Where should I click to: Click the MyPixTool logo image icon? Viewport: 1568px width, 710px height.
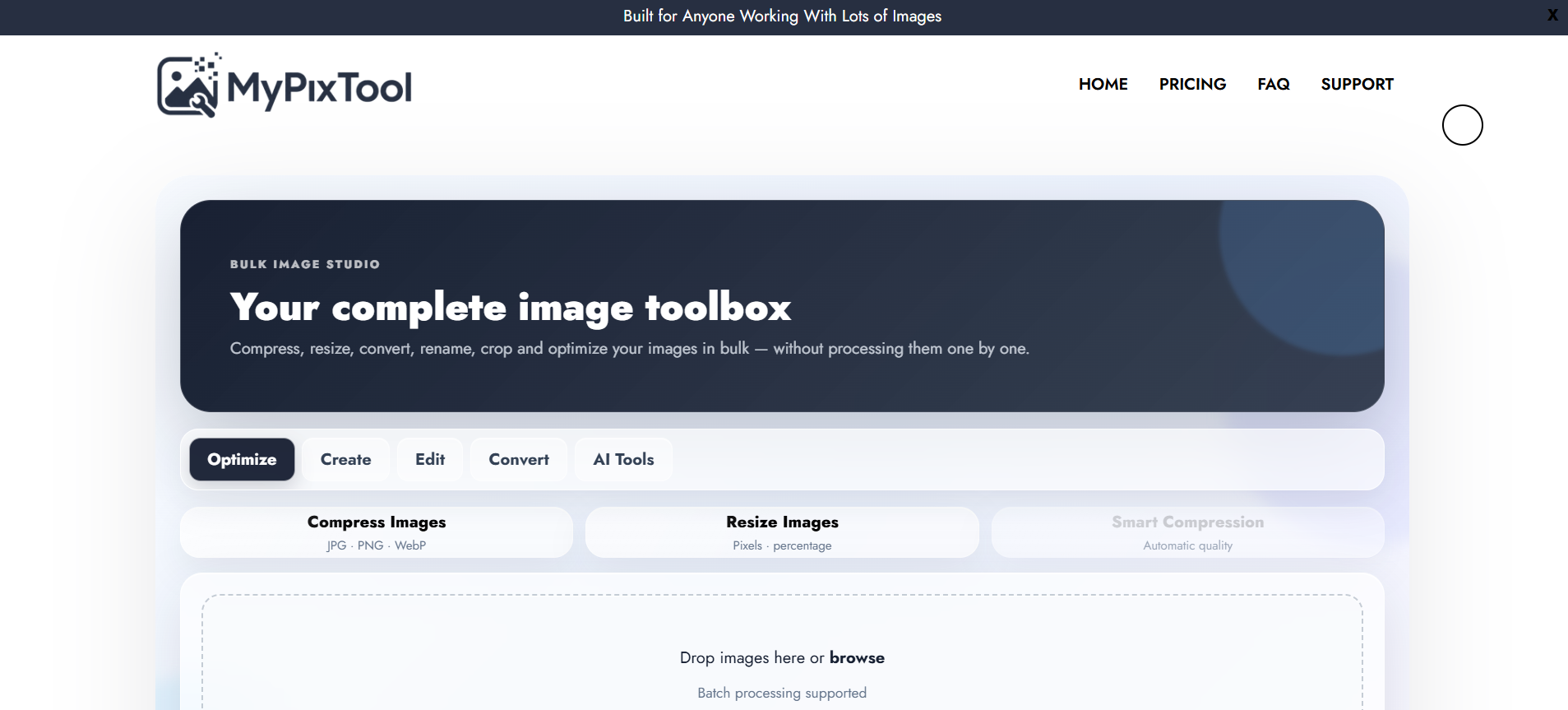(x=189, y=85)
